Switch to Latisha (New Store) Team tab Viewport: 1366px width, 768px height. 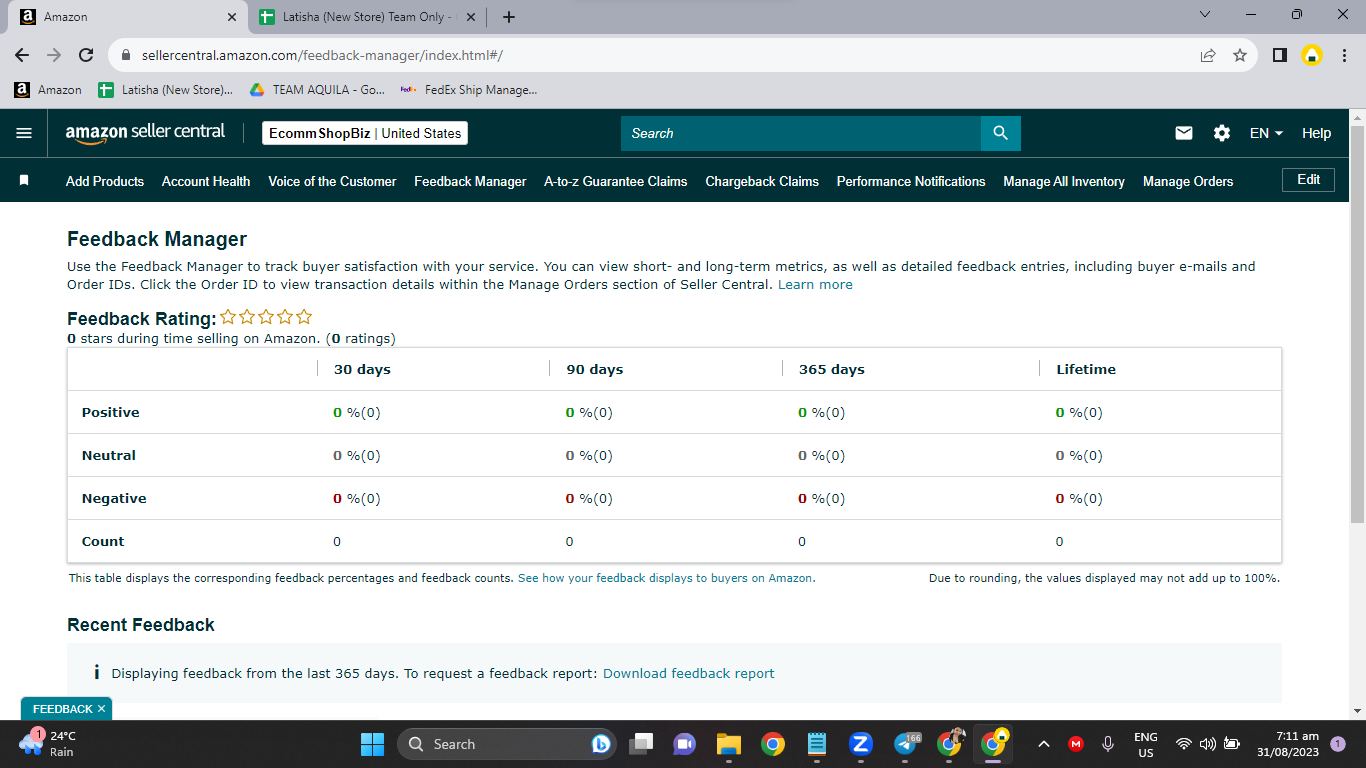click(x=367, y=17)
